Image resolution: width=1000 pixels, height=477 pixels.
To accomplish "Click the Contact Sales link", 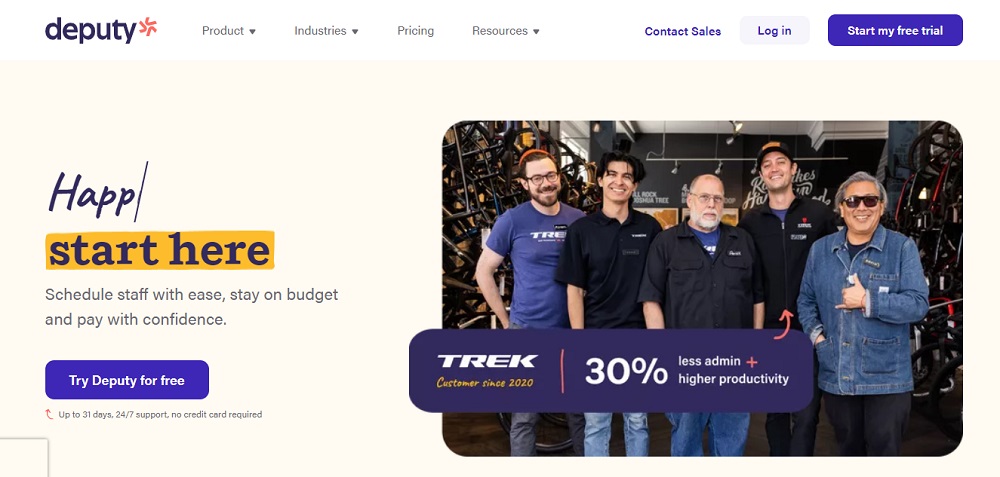I will click(x=682, y=31).
